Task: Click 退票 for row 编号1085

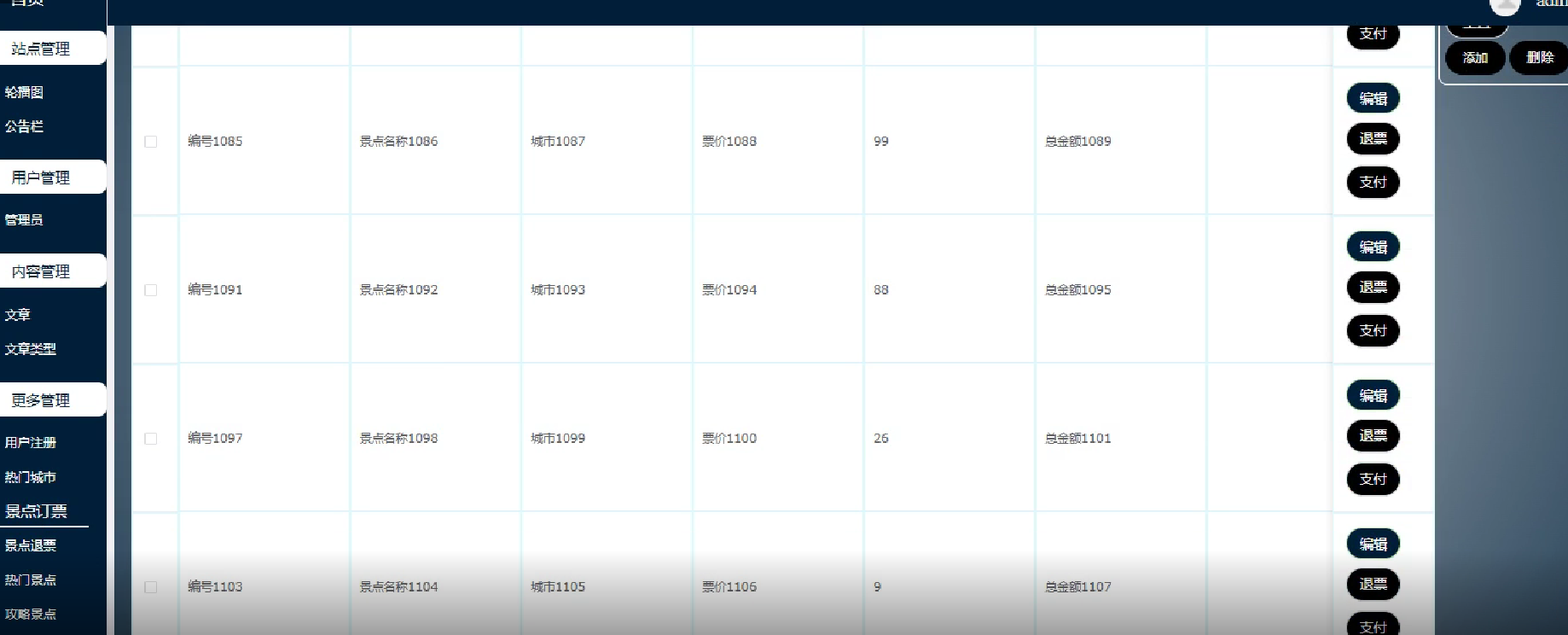Action: 1373,139
